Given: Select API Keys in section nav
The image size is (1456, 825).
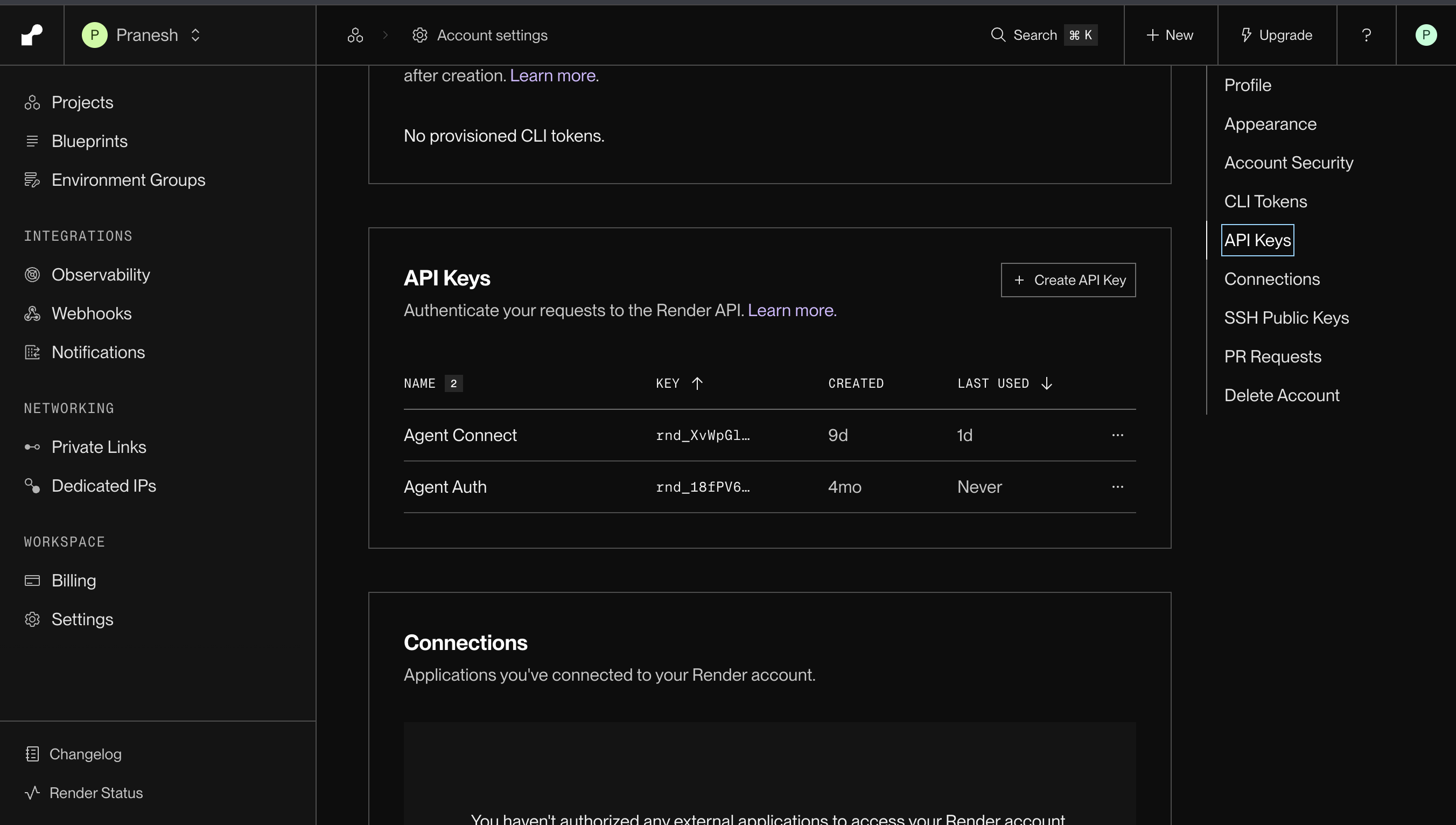Looking at the screenshot, I should click(x=1257, y=240).
